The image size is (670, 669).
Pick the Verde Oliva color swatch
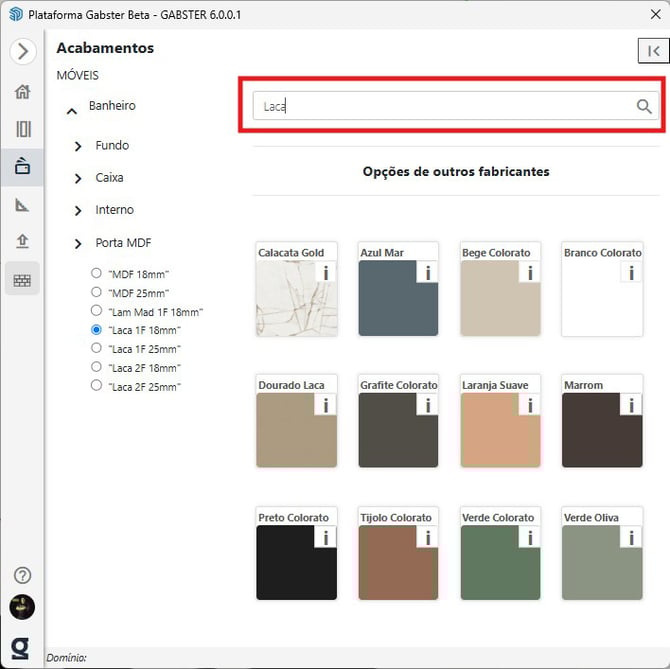(601, 562)
